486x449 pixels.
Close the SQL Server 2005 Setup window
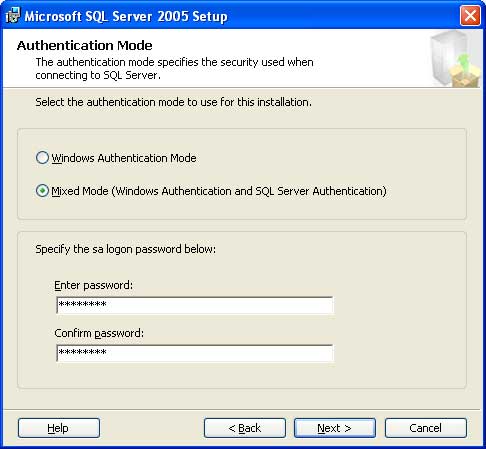coord(470,15)
